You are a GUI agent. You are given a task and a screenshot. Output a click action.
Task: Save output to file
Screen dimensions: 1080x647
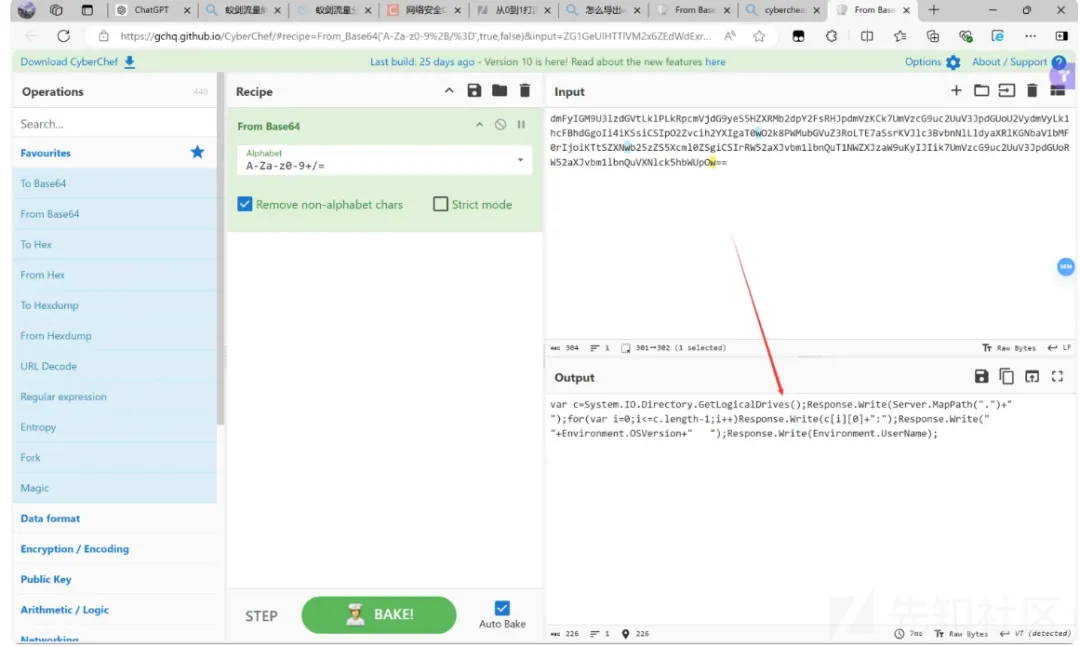click(x=982, y=376)
